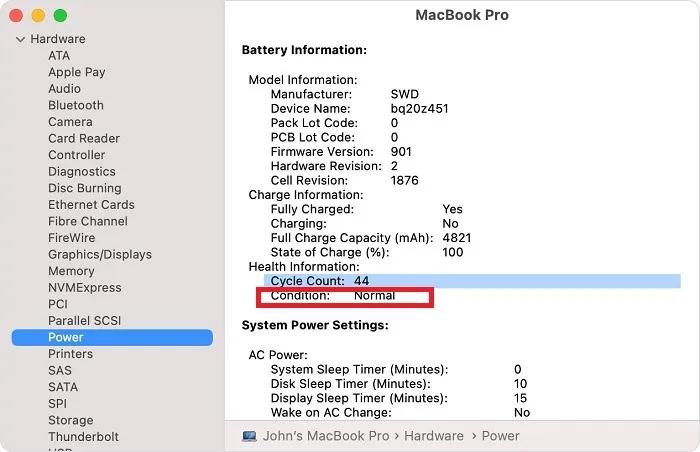The width and height of the screenshot is (700, 452).
Task: Open the Storage section
Action: (x=70, y=420)
